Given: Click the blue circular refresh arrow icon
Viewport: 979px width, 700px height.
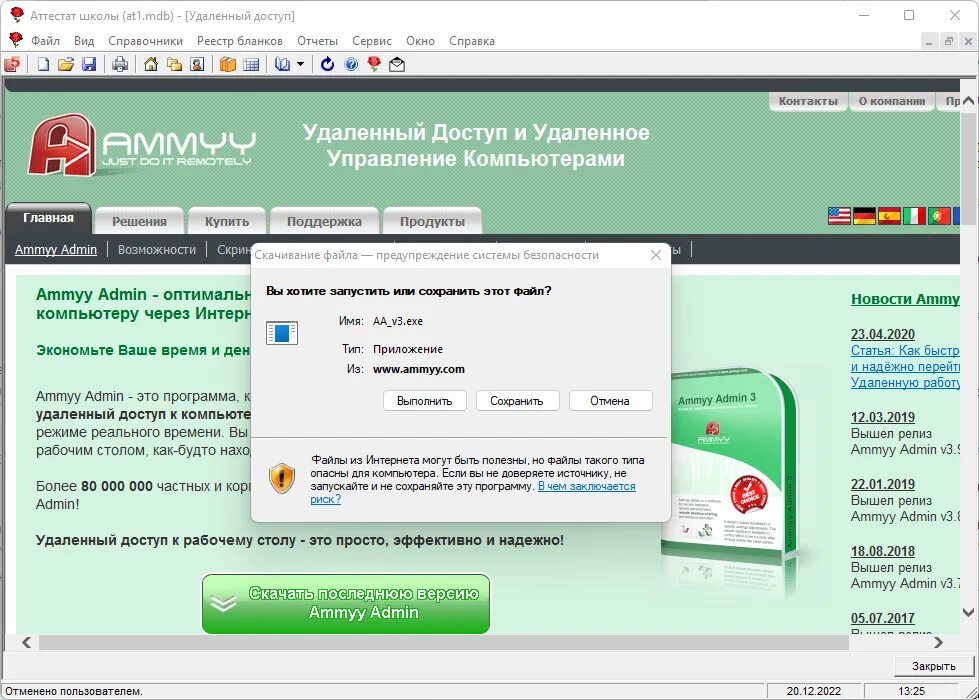Looking at the screenshot, I should [x=327, y=64].
